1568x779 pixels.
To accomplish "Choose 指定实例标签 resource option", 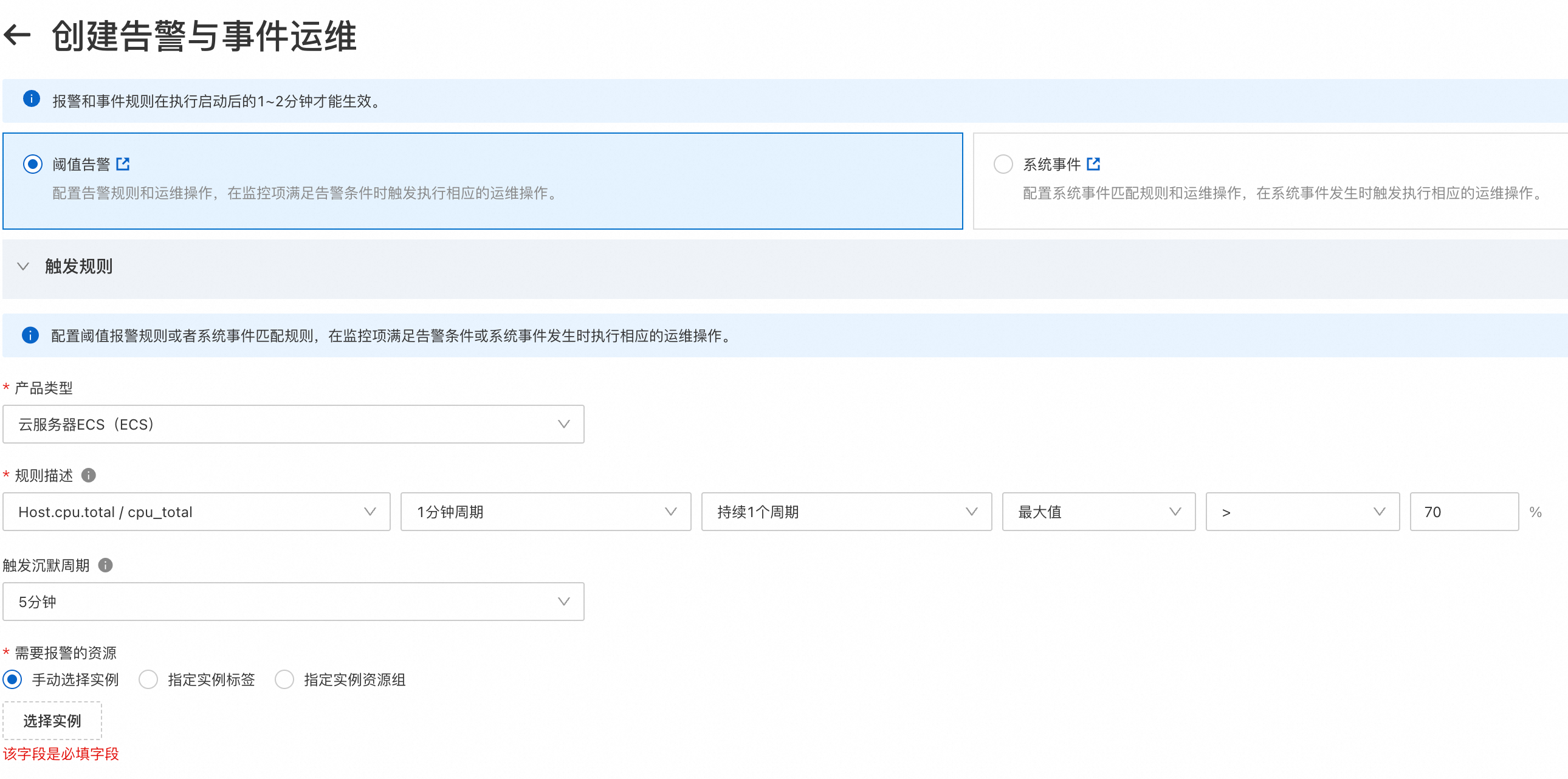I will click(x=148, y=680).
